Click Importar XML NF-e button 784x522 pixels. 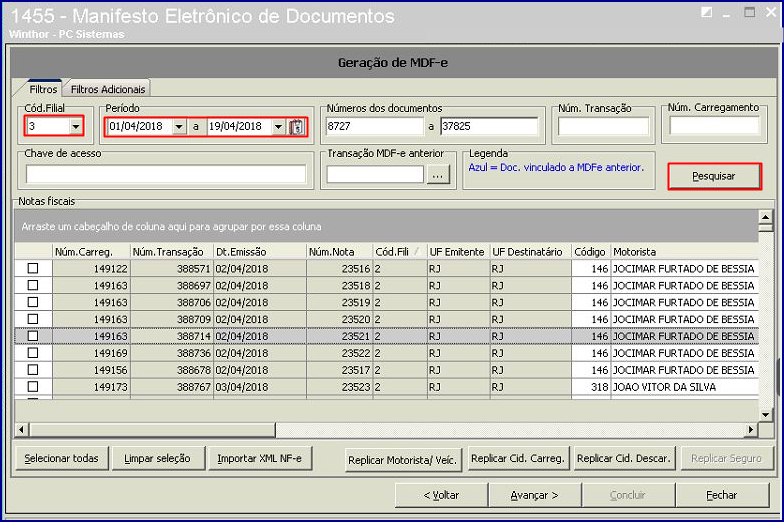coord(260,458)
